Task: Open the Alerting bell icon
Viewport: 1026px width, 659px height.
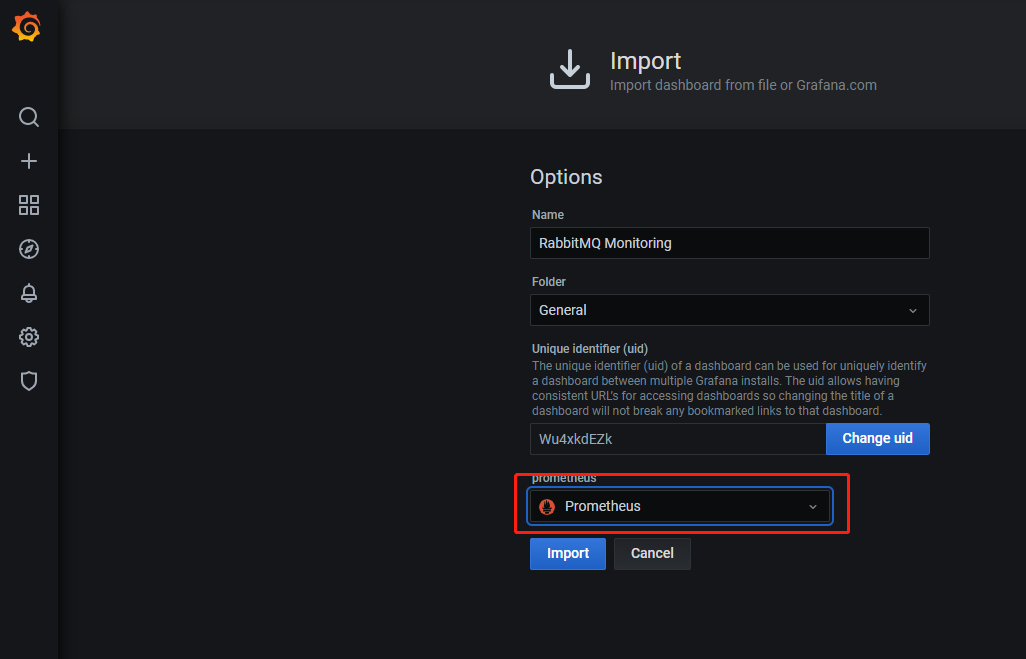Action: (x=29, y=293)
